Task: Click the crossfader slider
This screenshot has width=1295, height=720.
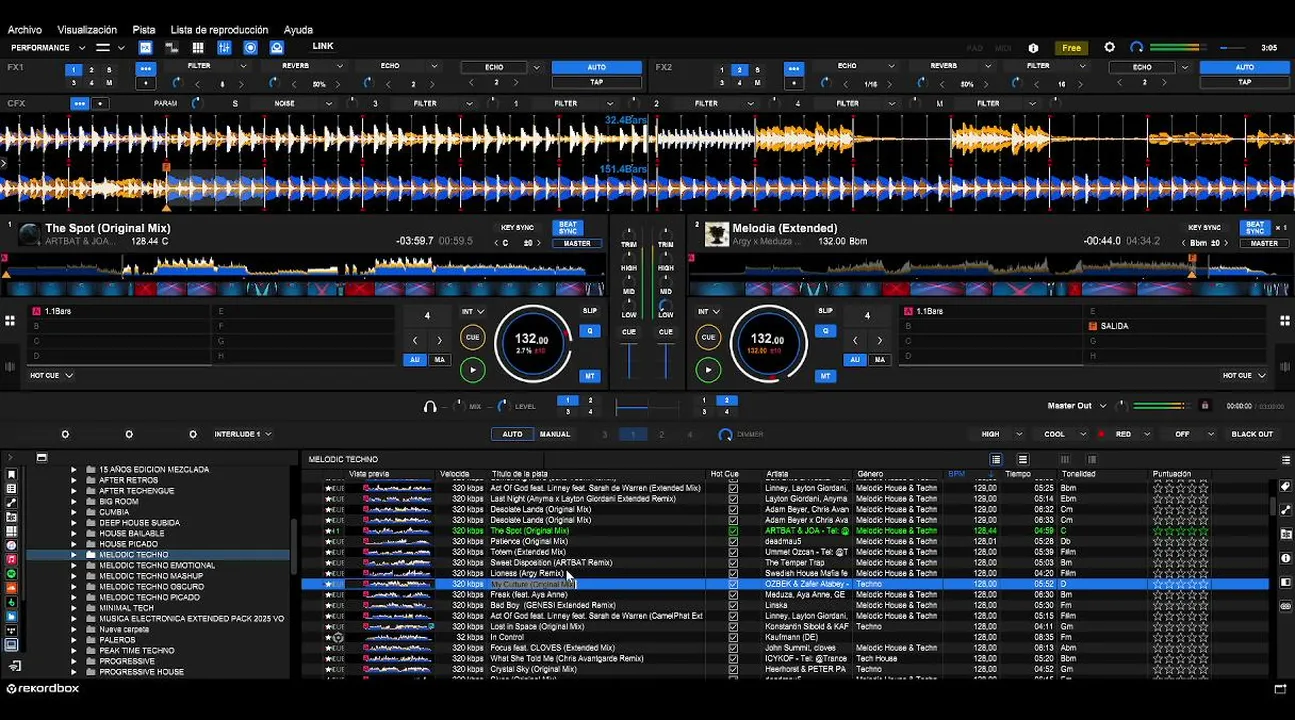Action: (647, 406)
